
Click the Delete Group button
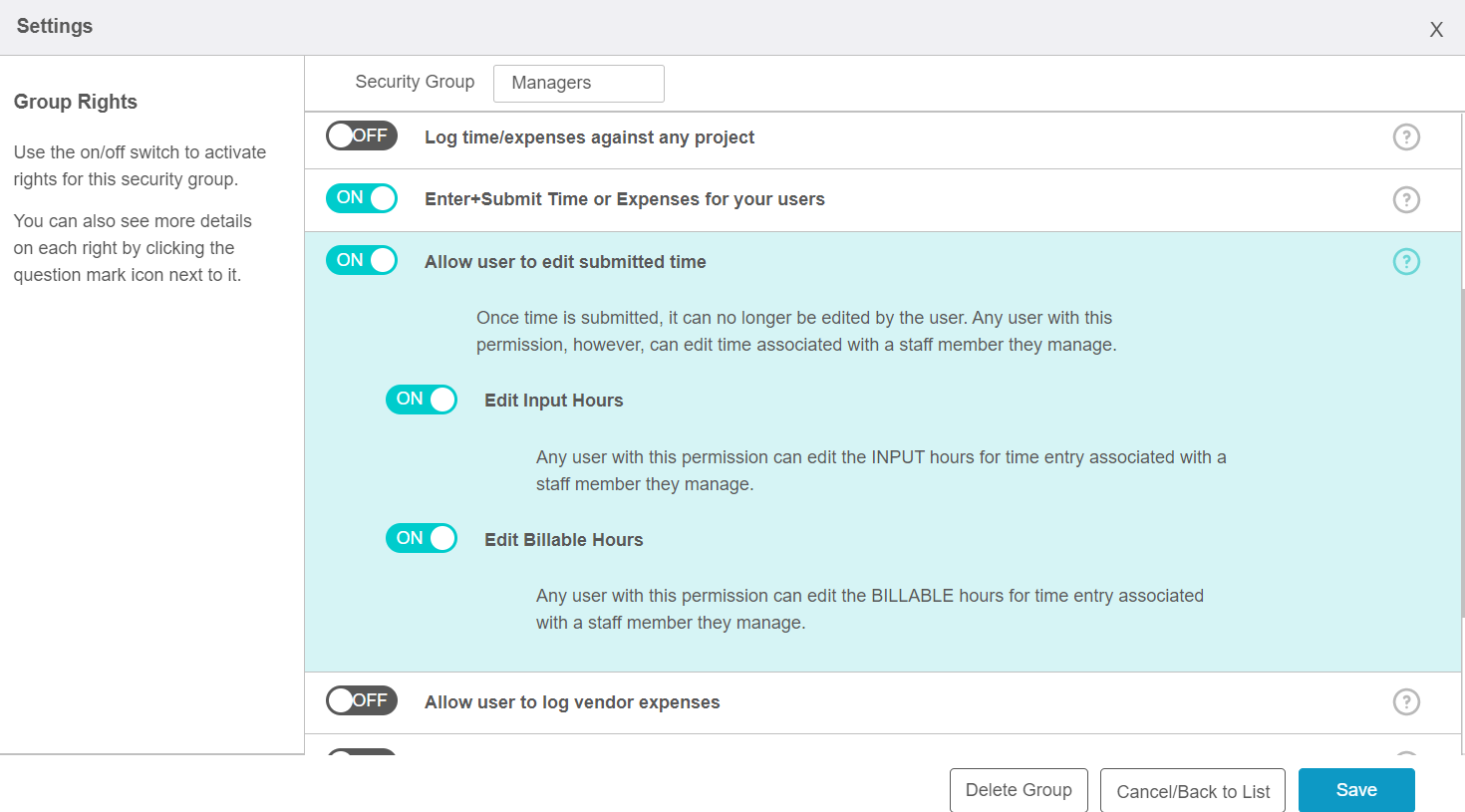(x=1019, y=790)
